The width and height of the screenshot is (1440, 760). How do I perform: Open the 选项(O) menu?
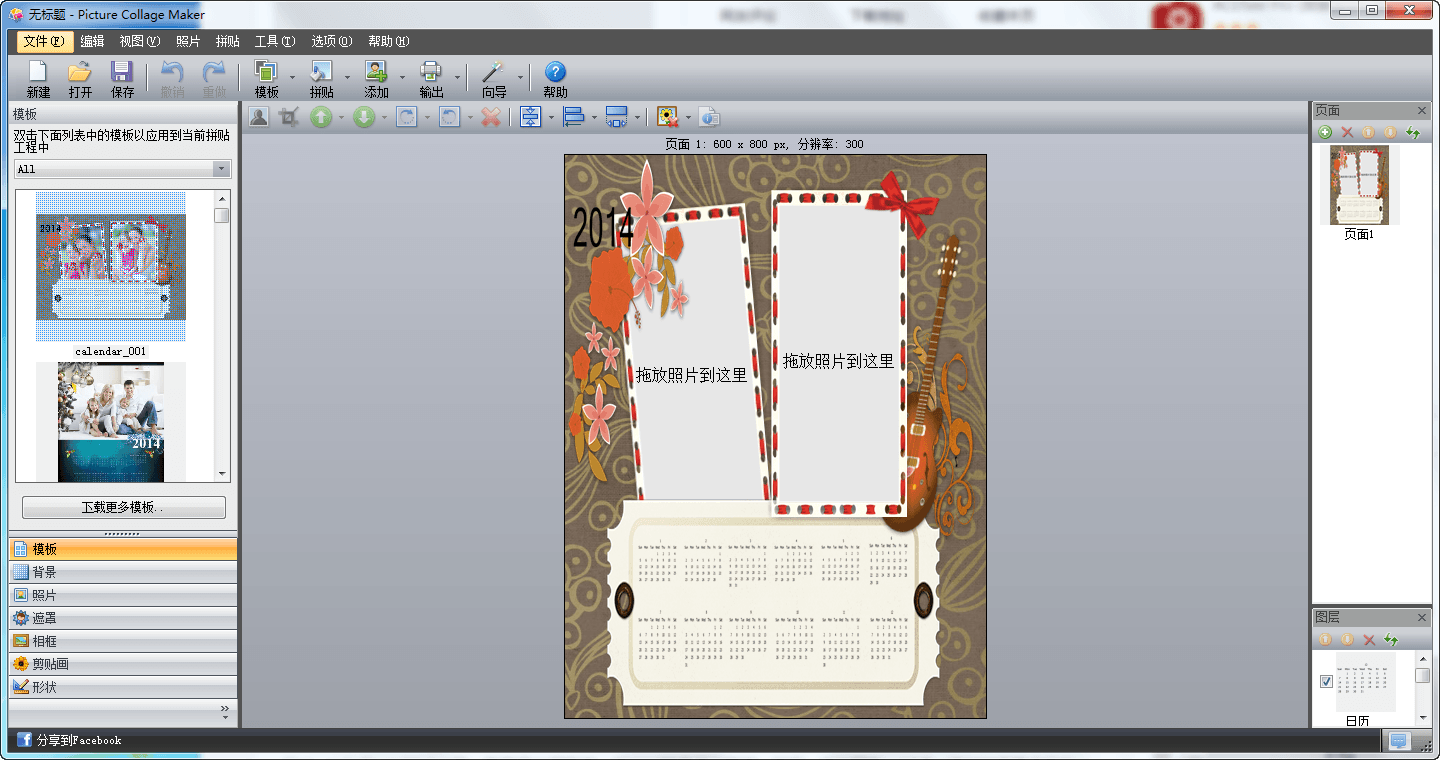(x=331, y=41)
